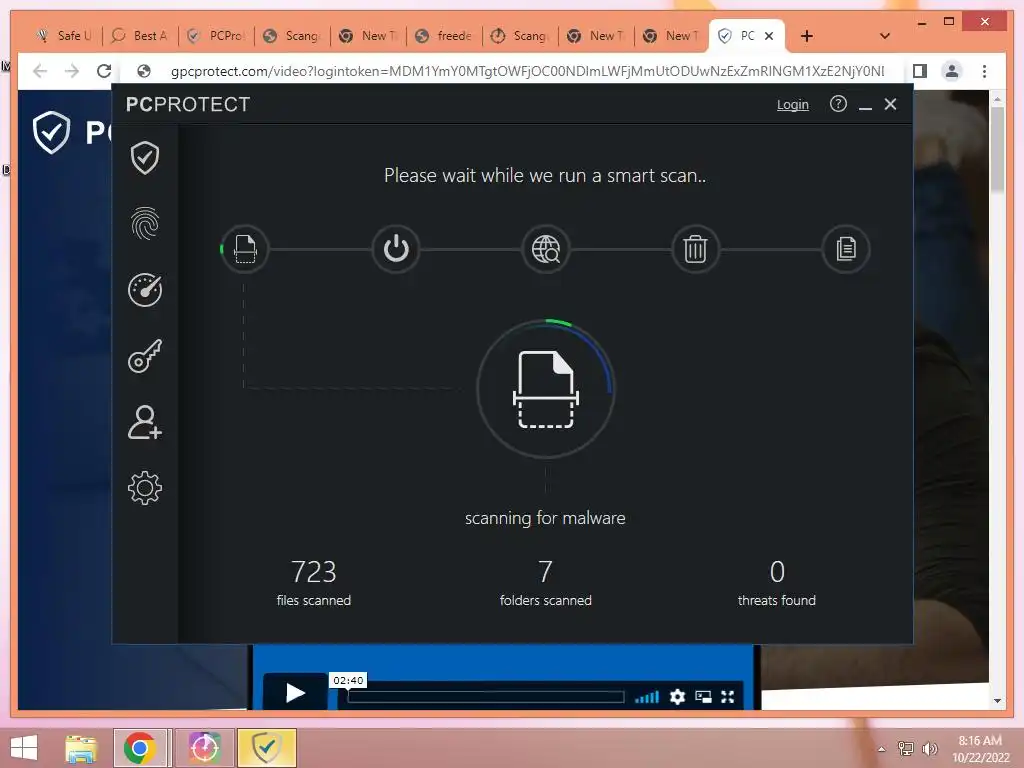Toggle the Chrome side panel
1024x768 pixels.
click(920, 71)
